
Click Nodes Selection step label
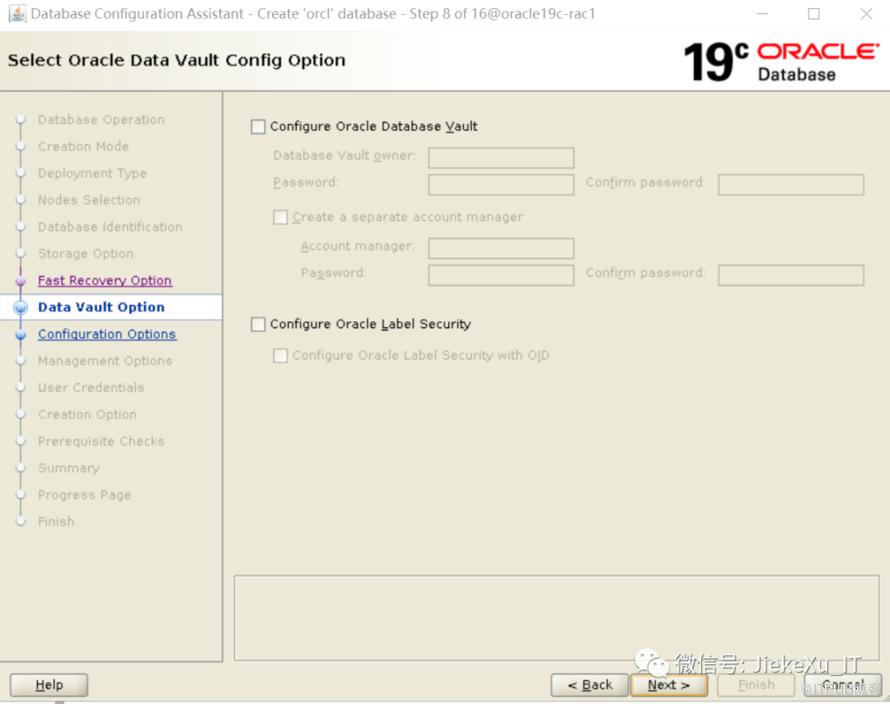point(89,200)
